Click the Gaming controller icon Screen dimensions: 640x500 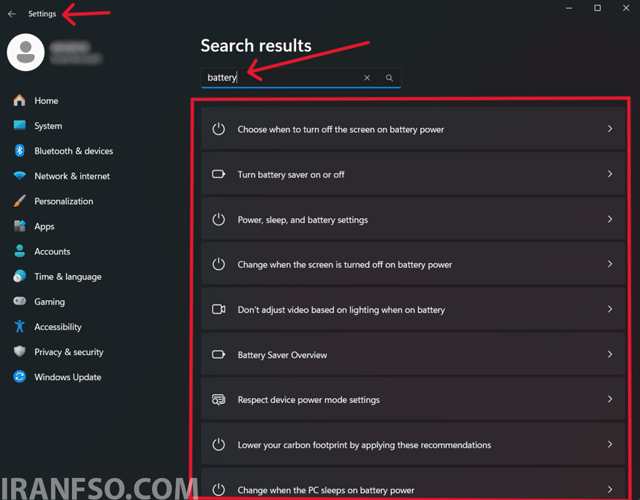point(19,301)
